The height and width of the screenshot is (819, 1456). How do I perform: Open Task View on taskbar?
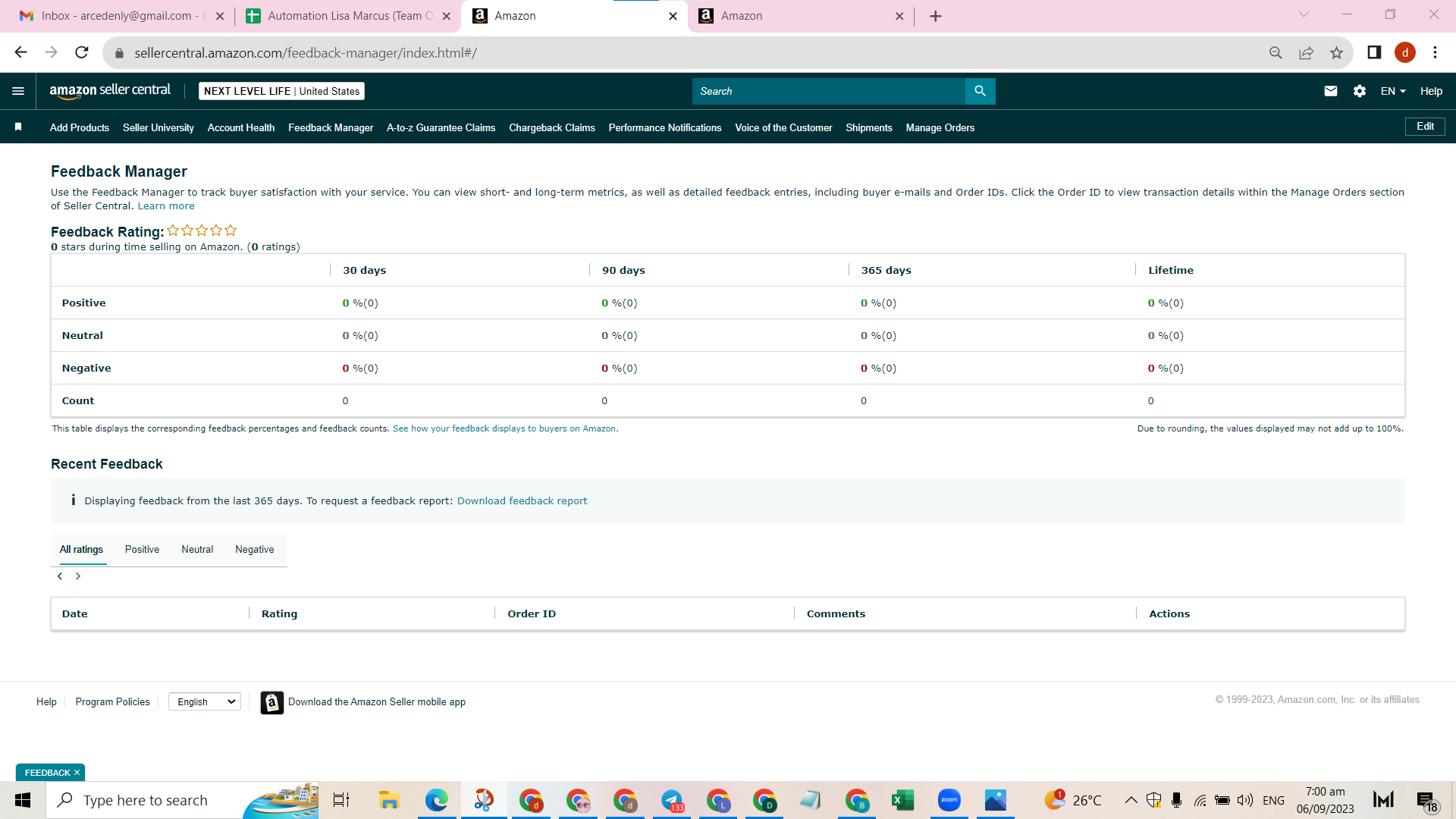click(341, 800)
